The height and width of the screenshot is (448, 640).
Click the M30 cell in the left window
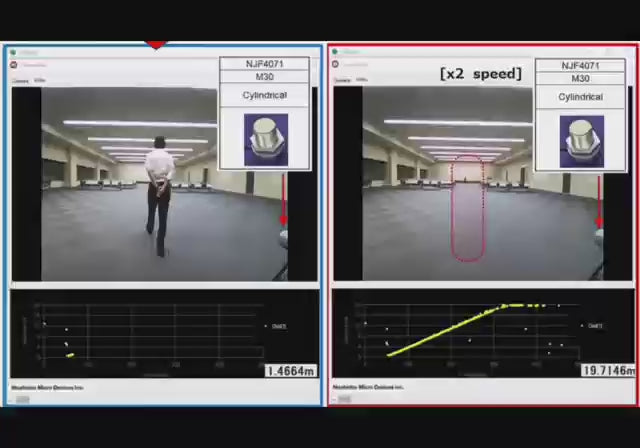point(264,77)
